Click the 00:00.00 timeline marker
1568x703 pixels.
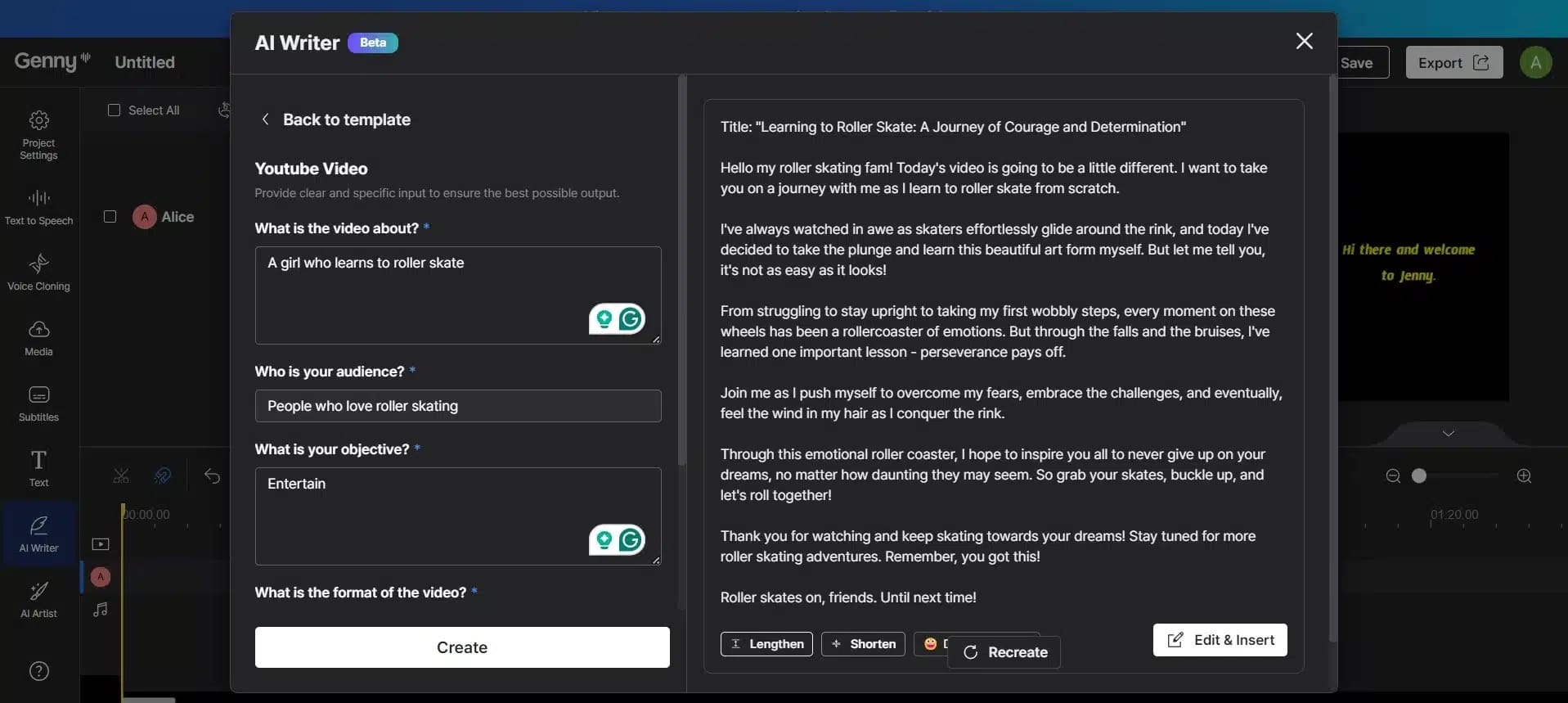point(146,515)
